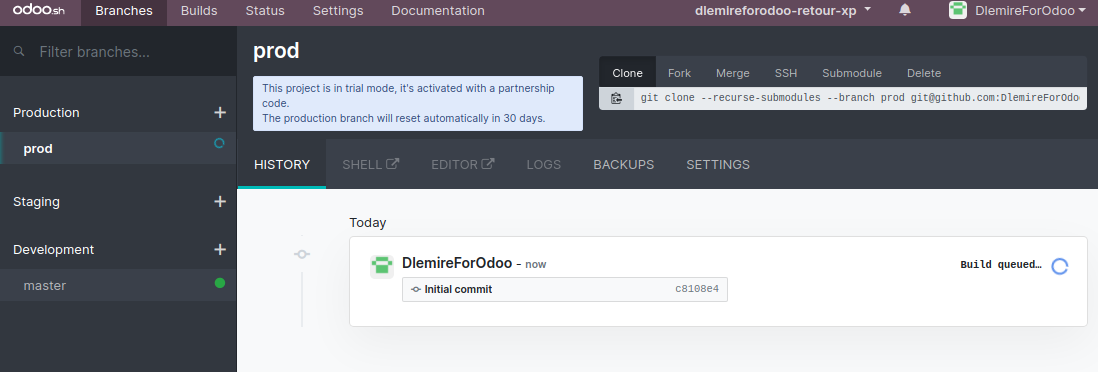Add a new Development branch with plus
Image resolution: width=1098 pixels, height=372 pixels.
(220, 249)
